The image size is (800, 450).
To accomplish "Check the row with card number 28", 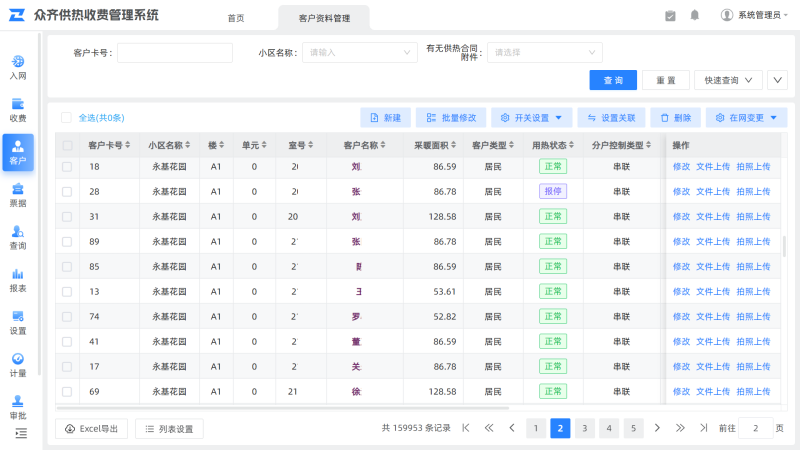I will [x=67, y=192].
